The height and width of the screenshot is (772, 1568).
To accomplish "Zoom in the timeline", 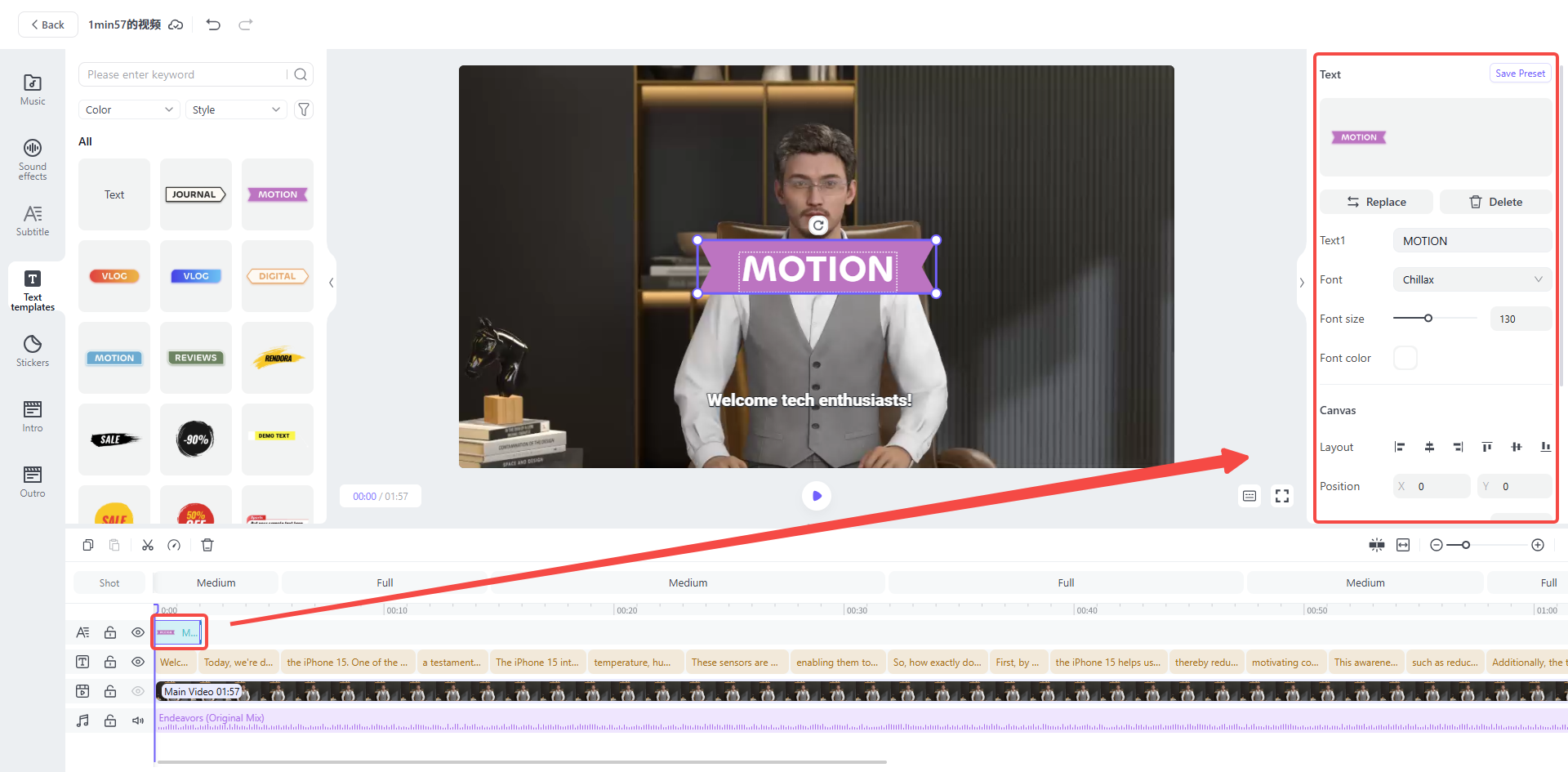I will tap(1538, 545).
